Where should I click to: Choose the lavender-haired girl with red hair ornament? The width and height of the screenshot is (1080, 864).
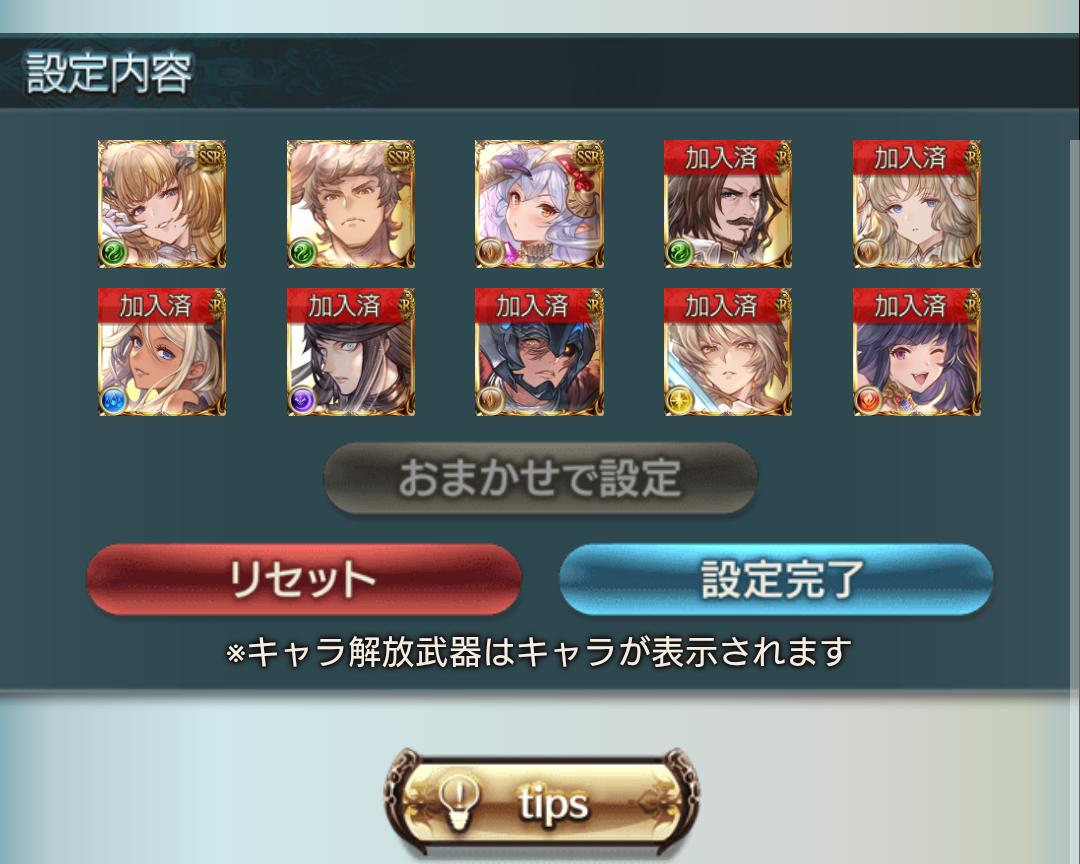pos(539,204)
